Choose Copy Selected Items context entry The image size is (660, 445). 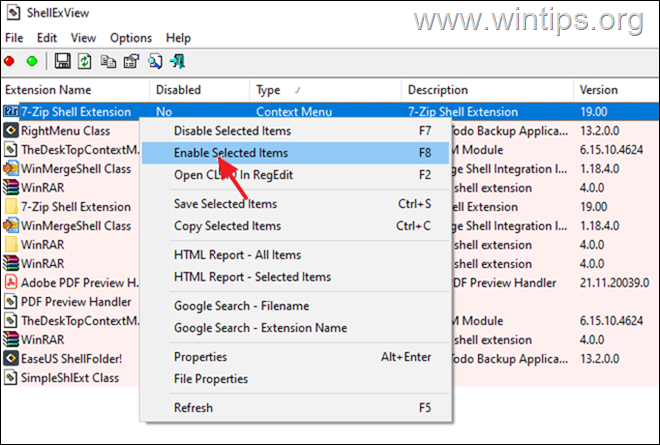tap(295, 226)
